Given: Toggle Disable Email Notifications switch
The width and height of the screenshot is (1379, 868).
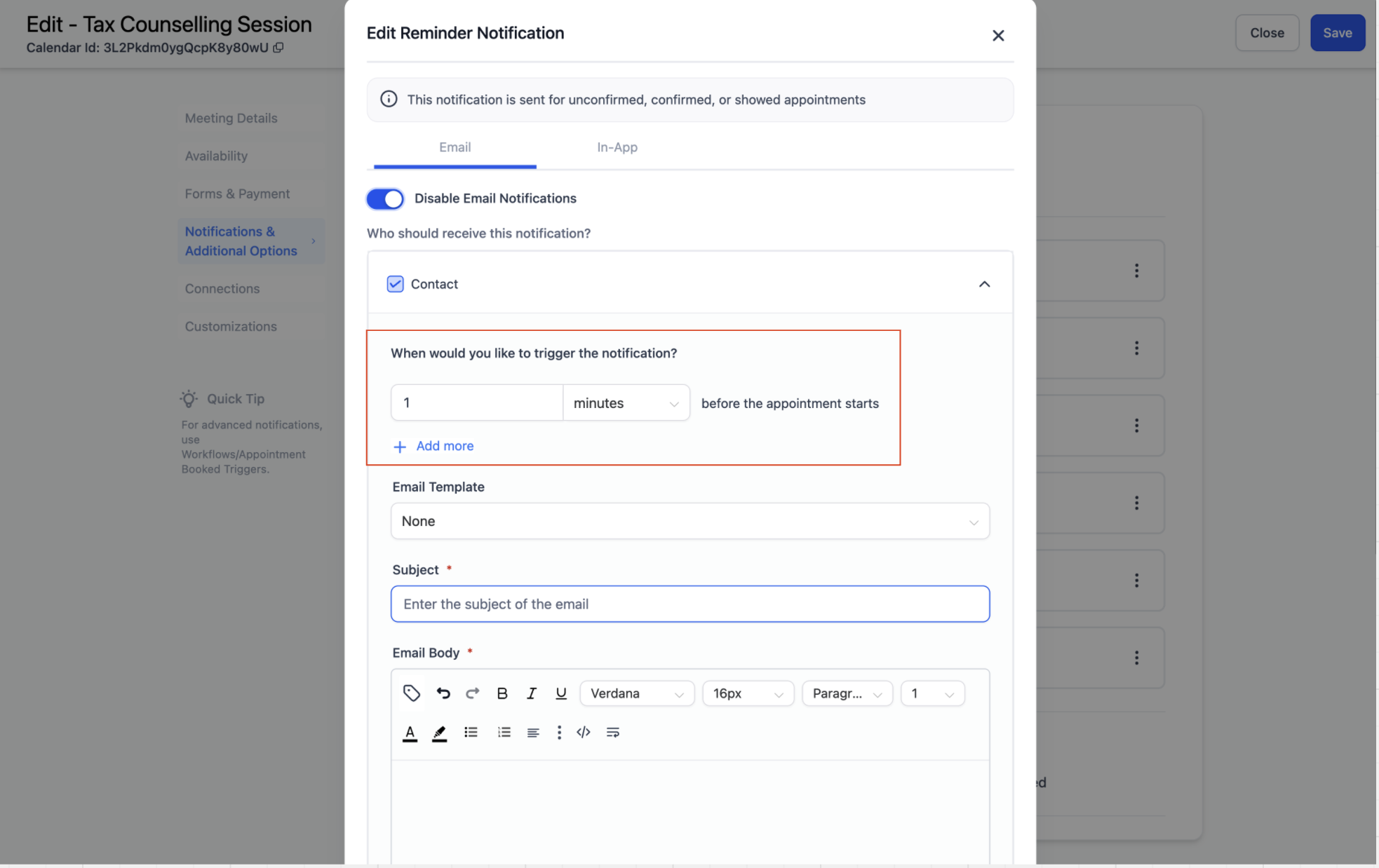Looking at the screenshot, I should 385,199.
